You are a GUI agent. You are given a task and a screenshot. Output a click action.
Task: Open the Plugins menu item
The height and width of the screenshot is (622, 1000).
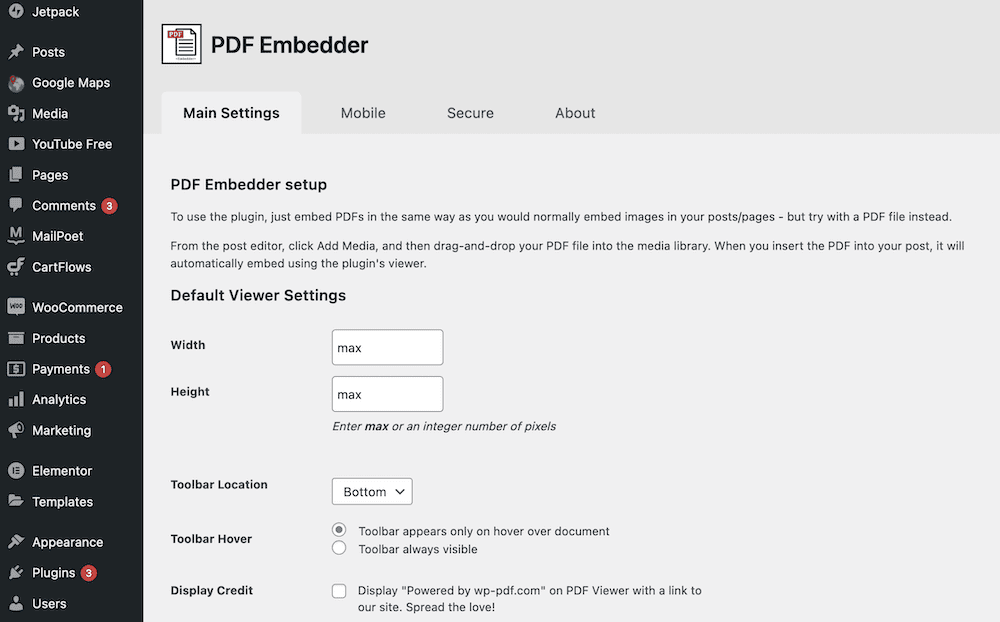click(x=54, y=573)
